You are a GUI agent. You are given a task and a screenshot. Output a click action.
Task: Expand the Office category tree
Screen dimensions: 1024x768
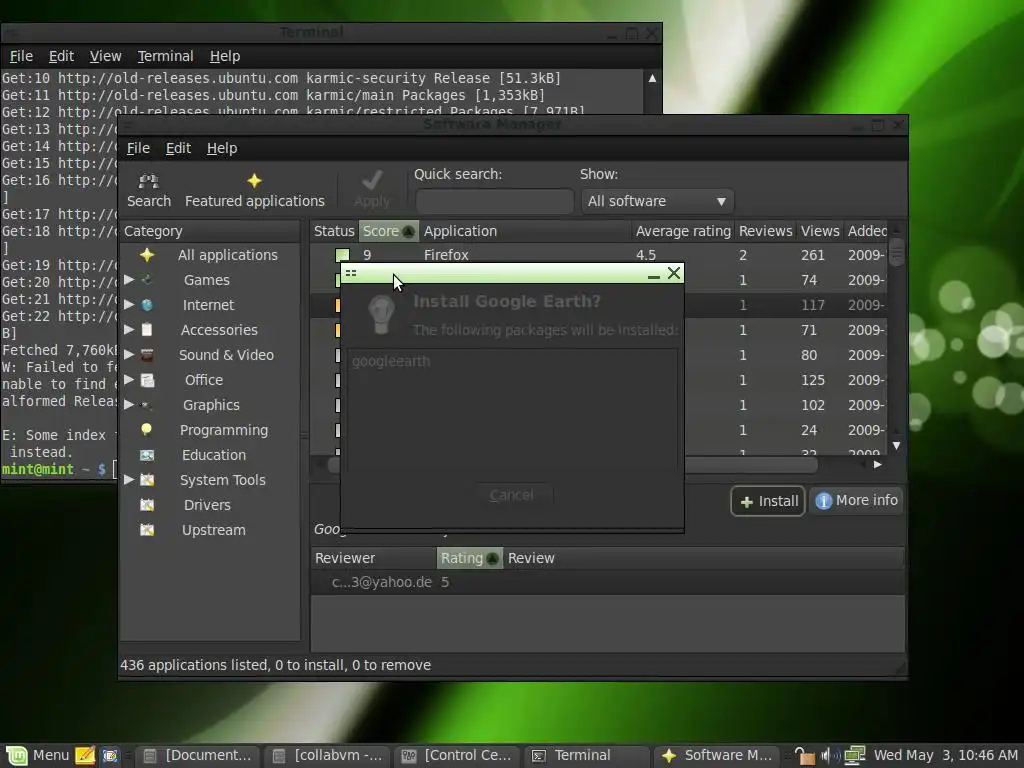[x=129, y=379]
